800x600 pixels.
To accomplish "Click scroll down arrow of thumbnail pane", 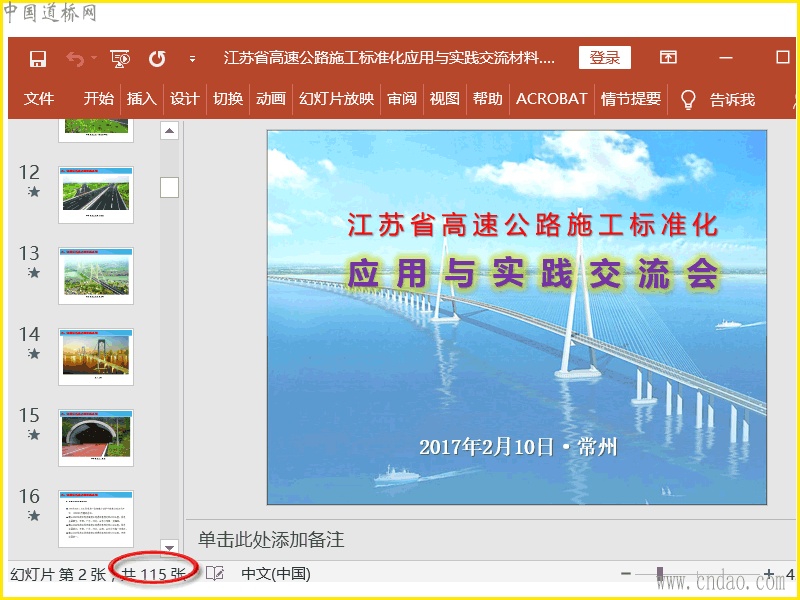I will pyautogui.click(x=169, y=546).
